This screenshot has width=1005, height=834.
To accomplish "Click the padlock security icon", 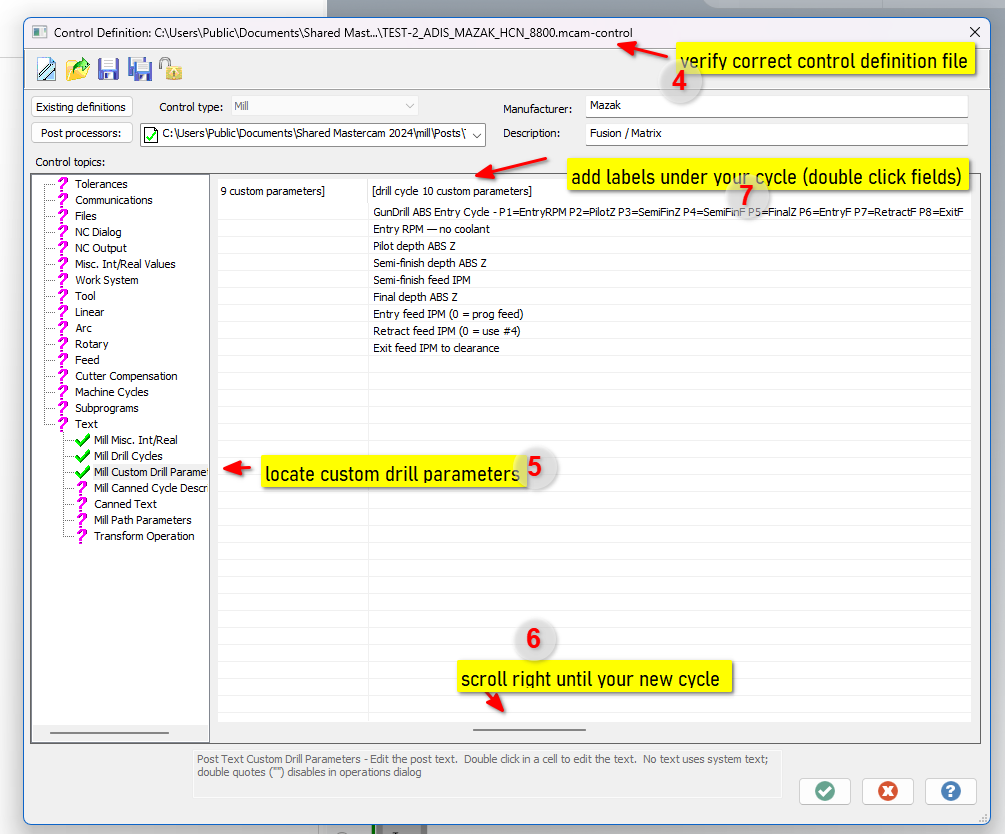I will (x=170, y=69).
